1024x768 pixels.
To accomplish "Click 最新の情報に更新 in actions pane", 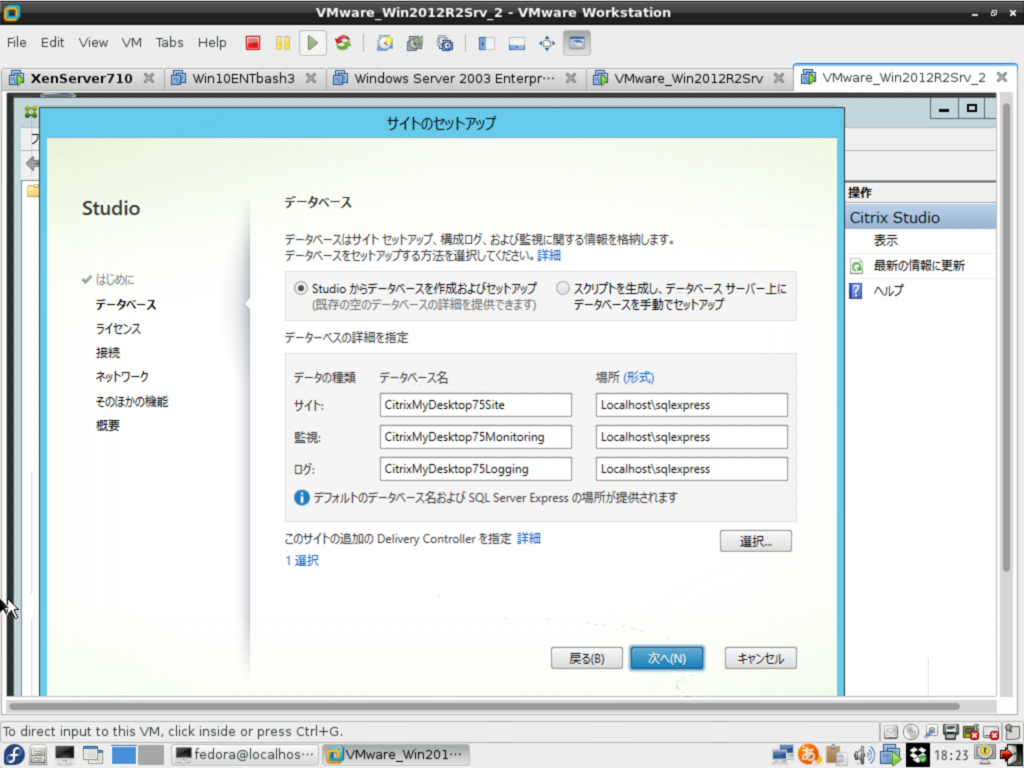I will click(919, 266).
